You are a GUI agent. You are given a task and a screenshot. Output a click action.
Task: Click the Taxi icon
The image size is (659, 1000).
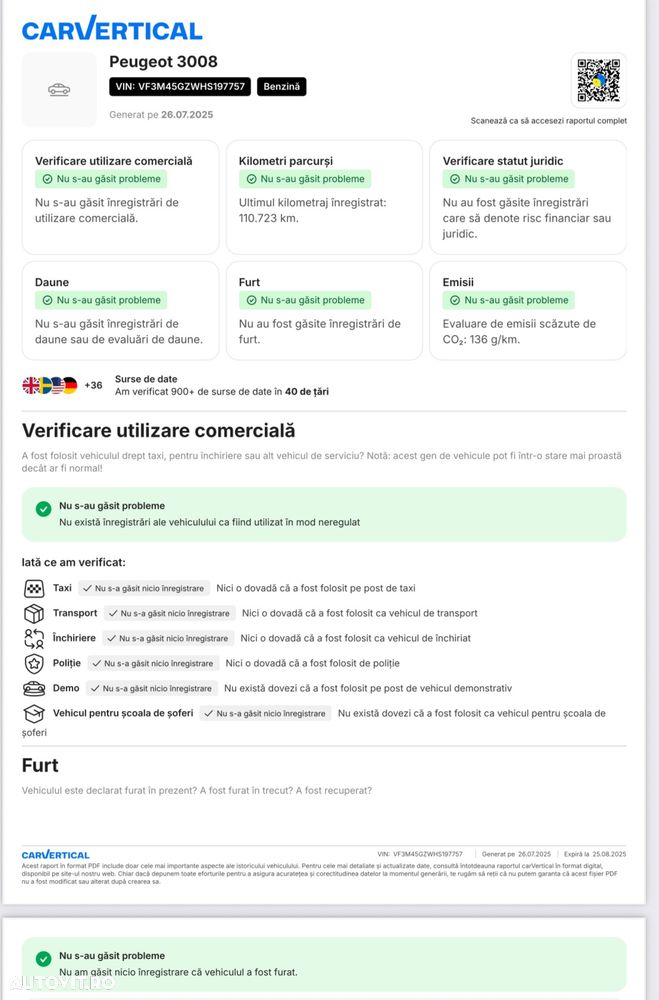pos(34,588)
